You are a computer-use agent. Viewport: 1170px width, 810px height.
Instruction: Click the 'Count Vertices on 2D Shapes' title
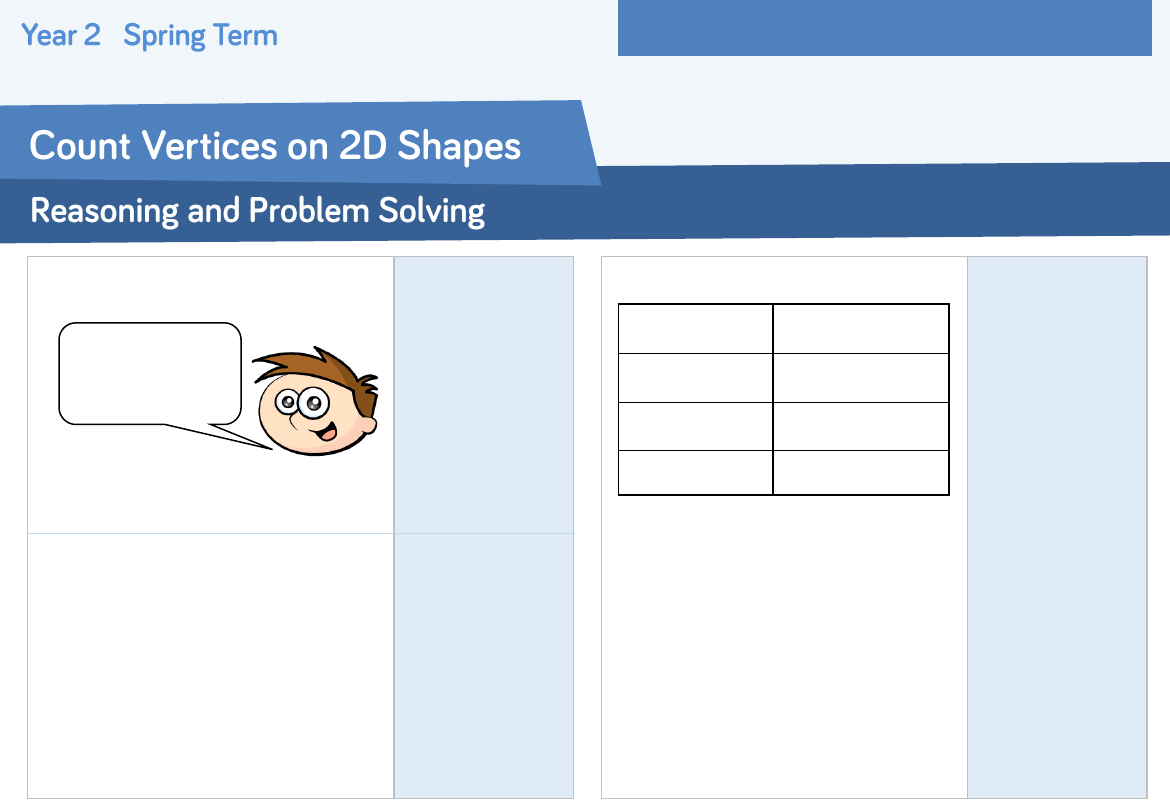point(275,146)
